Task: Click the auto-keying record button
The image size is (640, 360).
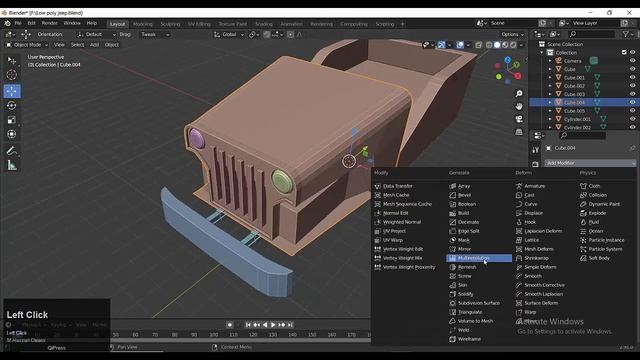Action: [230, 325]
